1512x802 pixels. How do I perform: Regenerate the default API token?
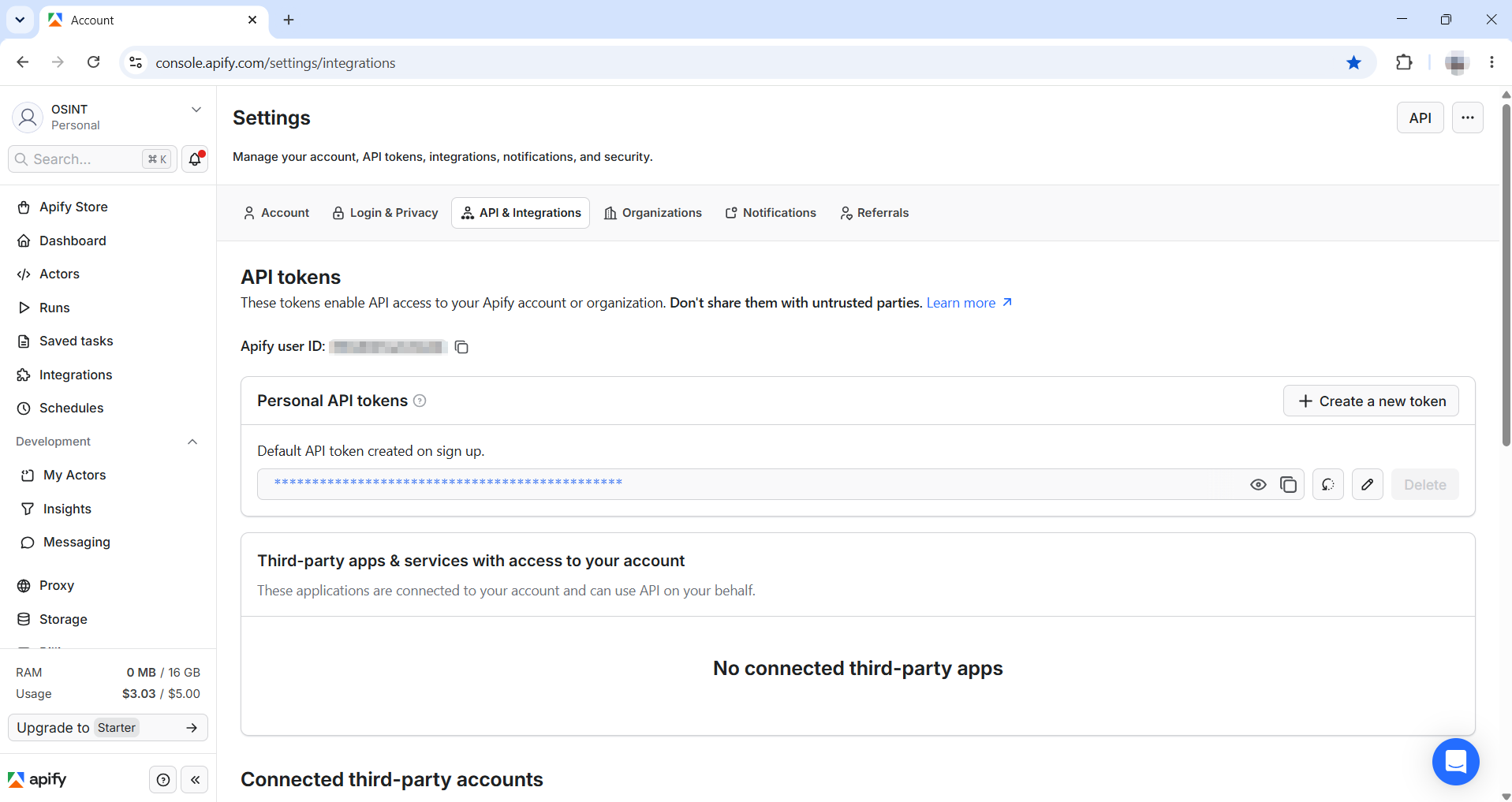pos(1328,484)
